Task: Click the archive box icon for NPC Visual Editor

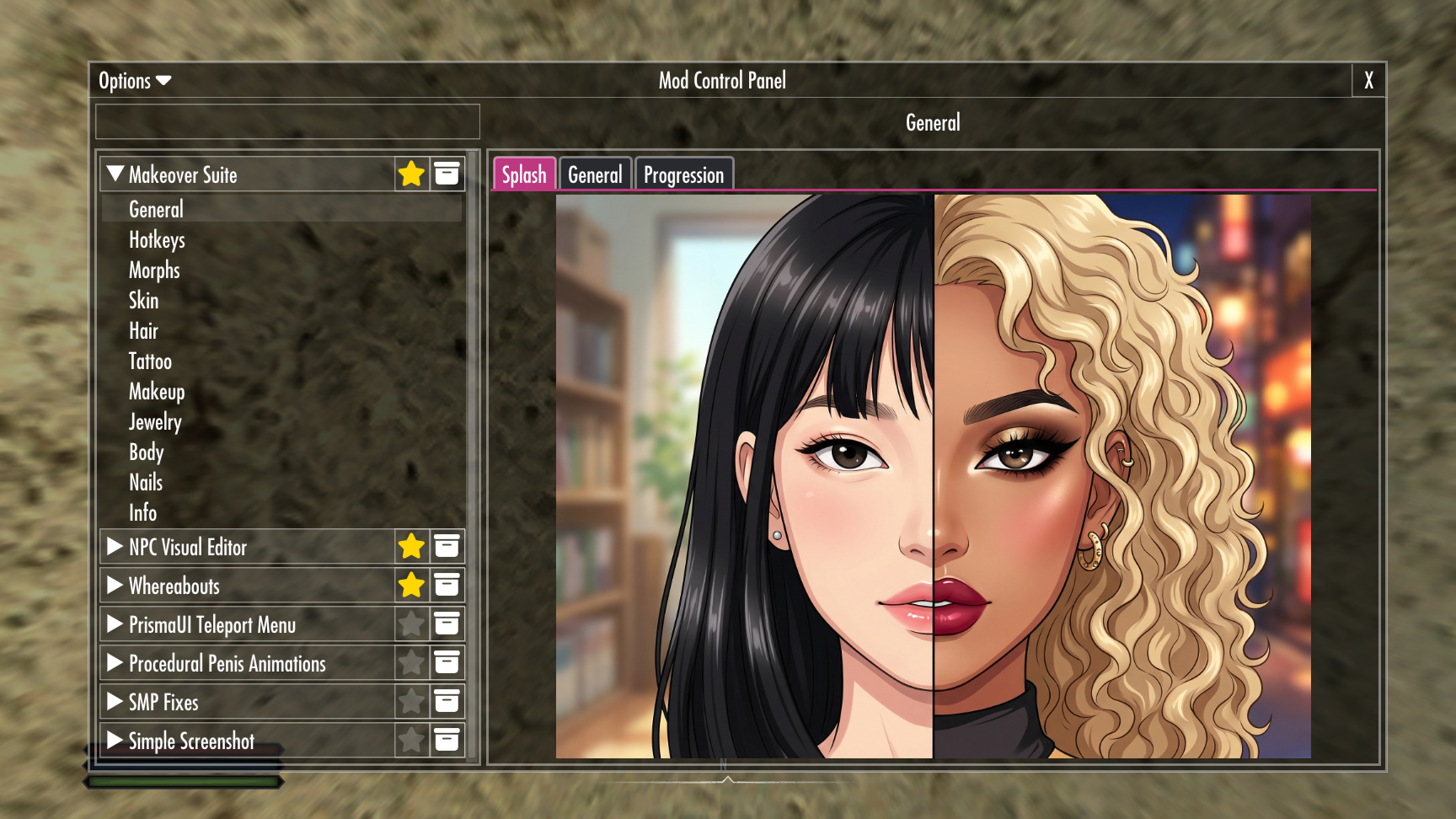Action: point(447,547)
